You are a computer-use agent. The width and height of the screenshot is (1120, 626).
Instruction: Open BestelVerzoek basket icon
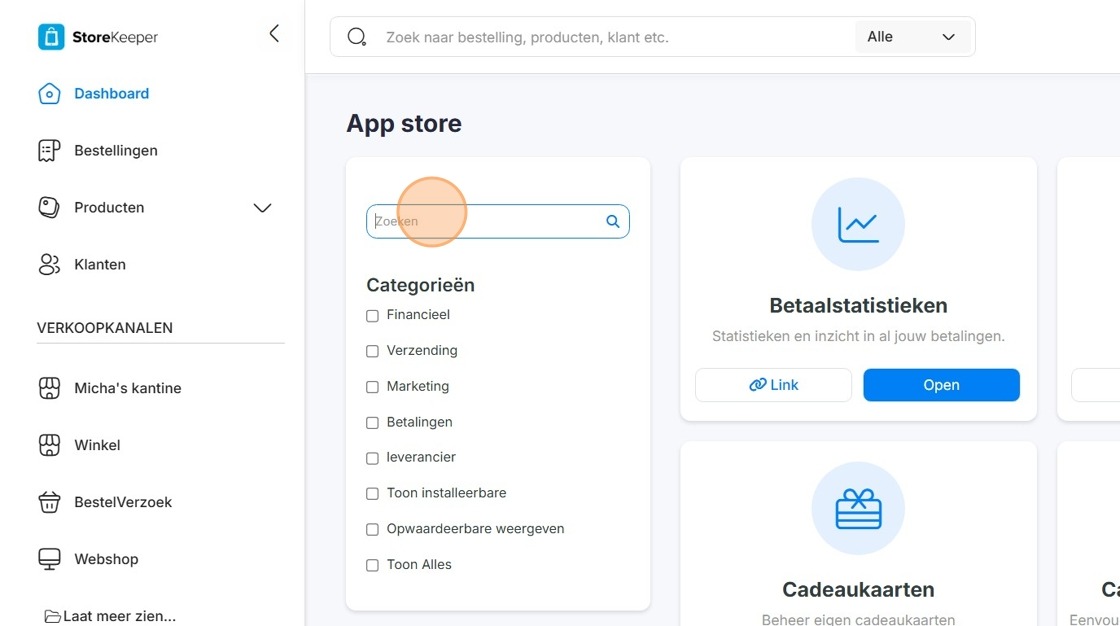49,502
